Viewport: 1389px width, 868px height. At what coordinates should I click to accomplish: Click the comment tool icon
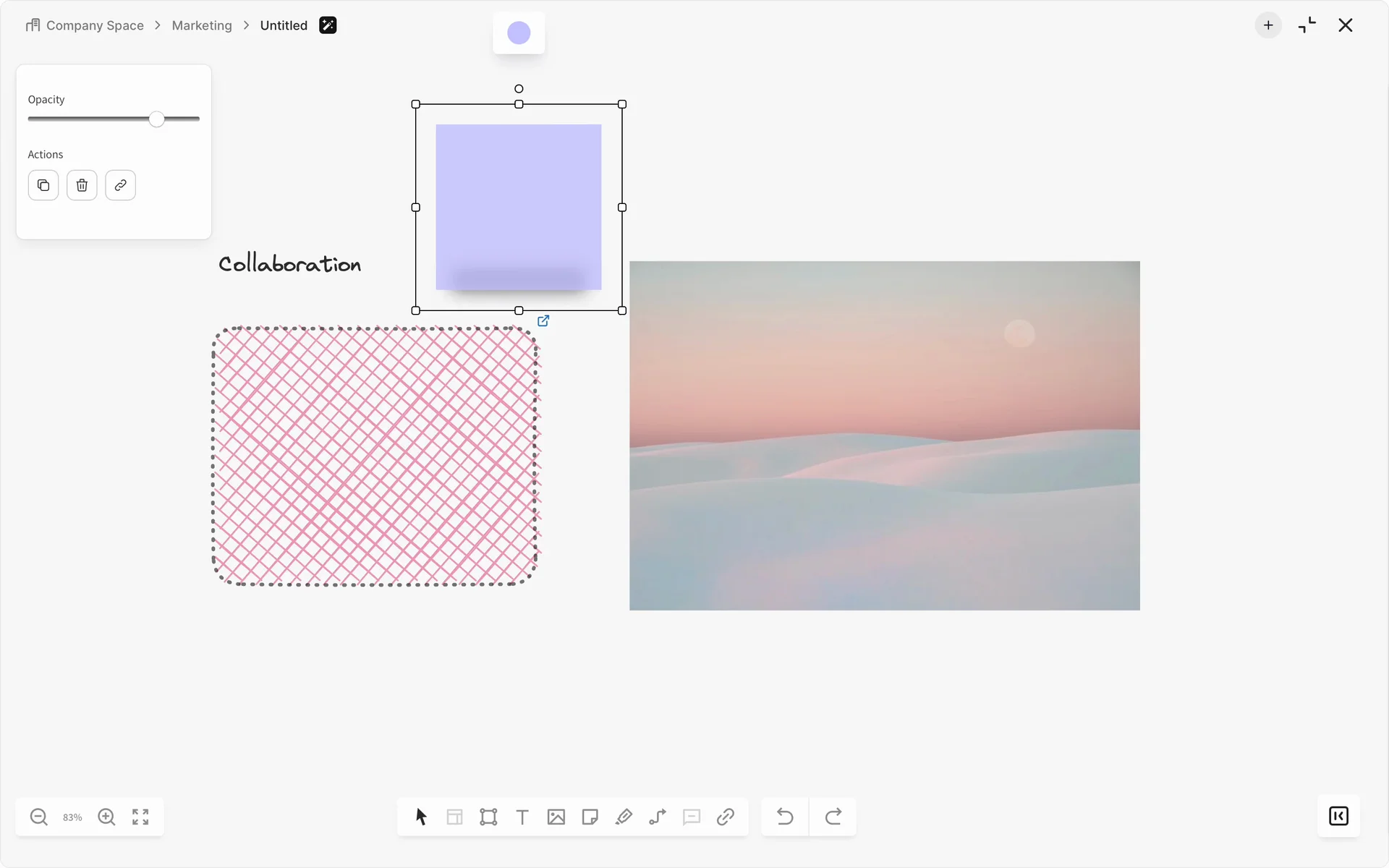point(692,817)
